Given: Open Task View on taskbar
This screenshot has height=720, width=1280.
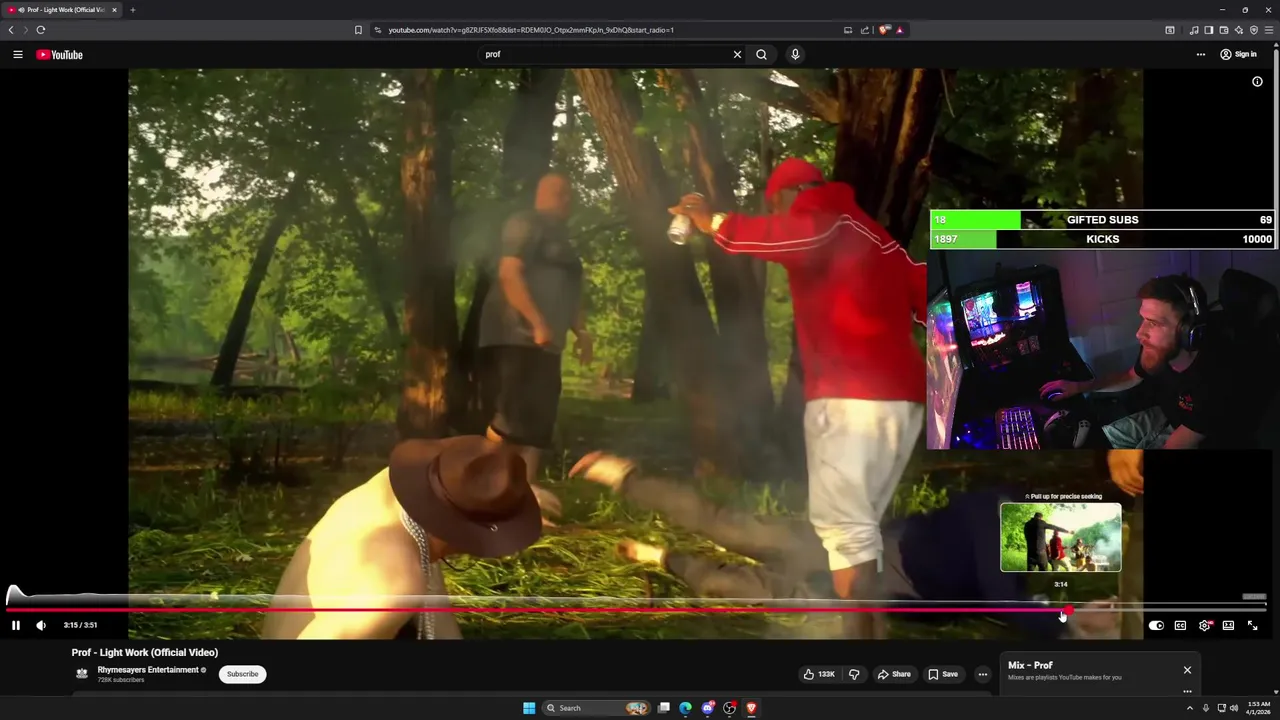Looking at the screenshot, I should tap(663, 708).
